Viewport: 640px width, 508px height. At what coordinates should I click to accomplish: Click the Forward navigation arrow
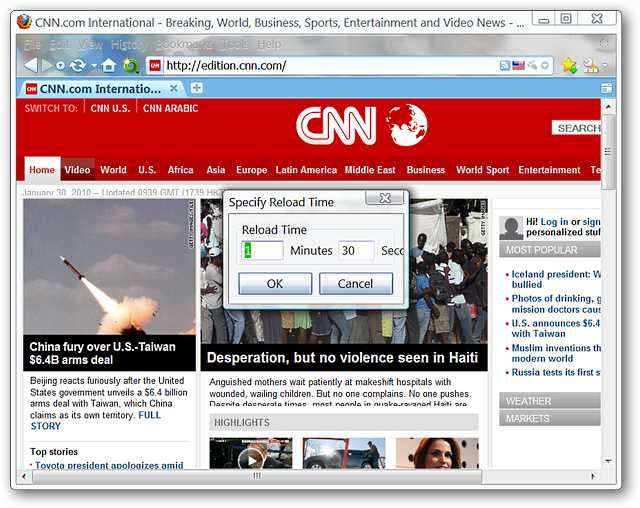(x=47, y=65)
